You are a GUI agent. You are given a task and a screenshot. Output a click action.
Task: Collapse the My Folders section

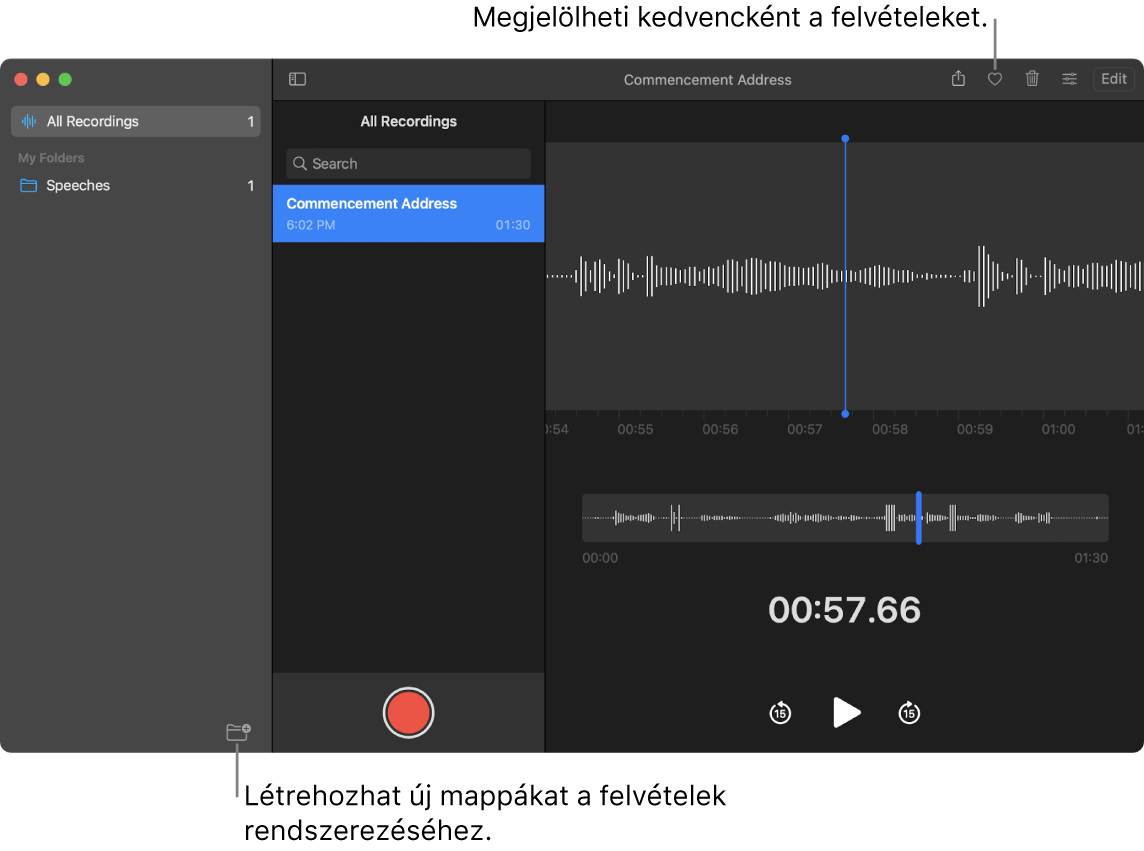(x=50, y=157)
